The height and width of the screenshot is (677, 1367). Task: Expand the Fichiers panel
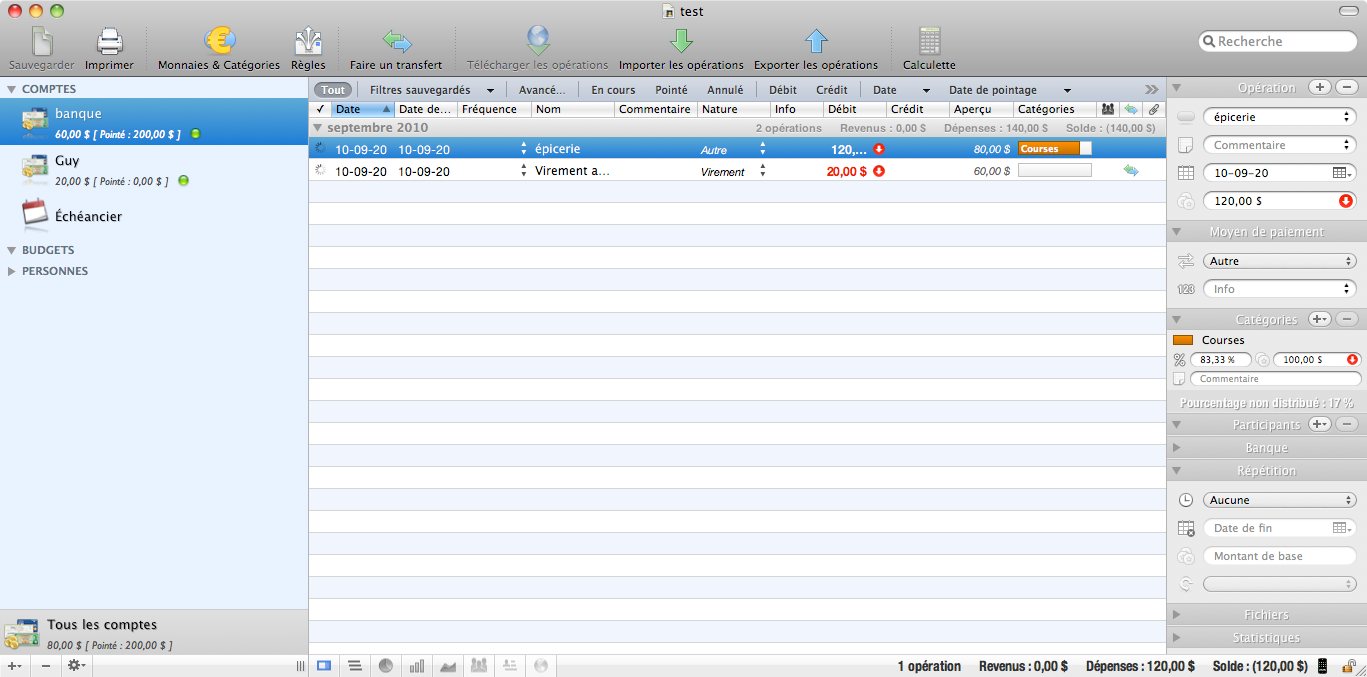pyautogui.click(x=1177, y=615)
